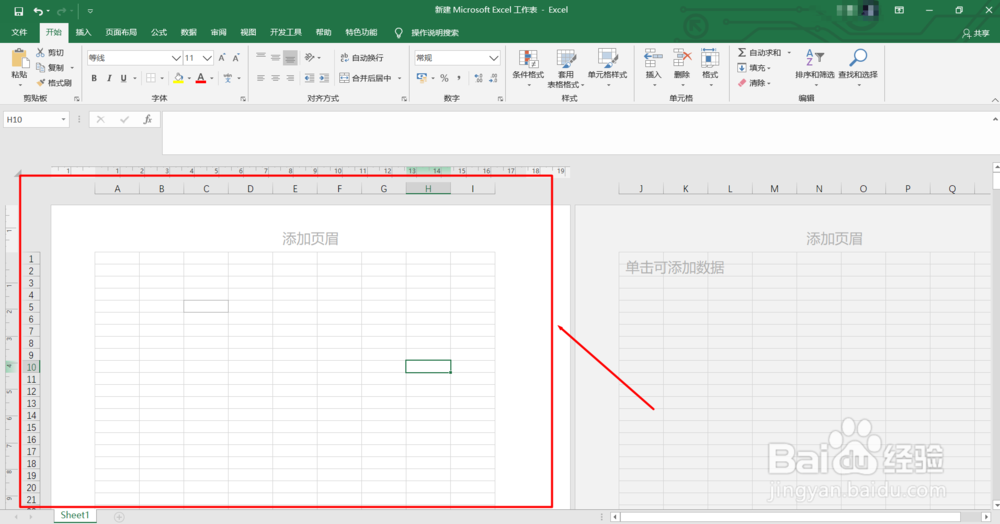Screen dimensions: 1000x524
Task: Toggle align text right
Action: click(x=290, y=78)
